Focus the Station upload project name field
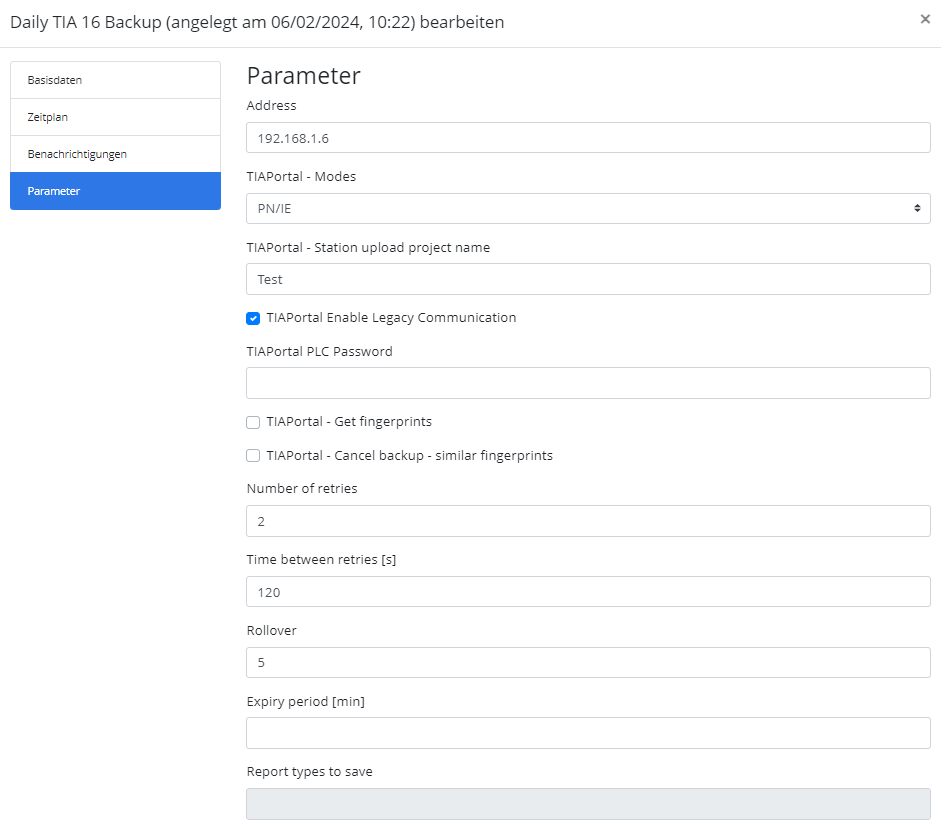Image resolution: width=941 pixels, height=831 pixels. point(588,279)
